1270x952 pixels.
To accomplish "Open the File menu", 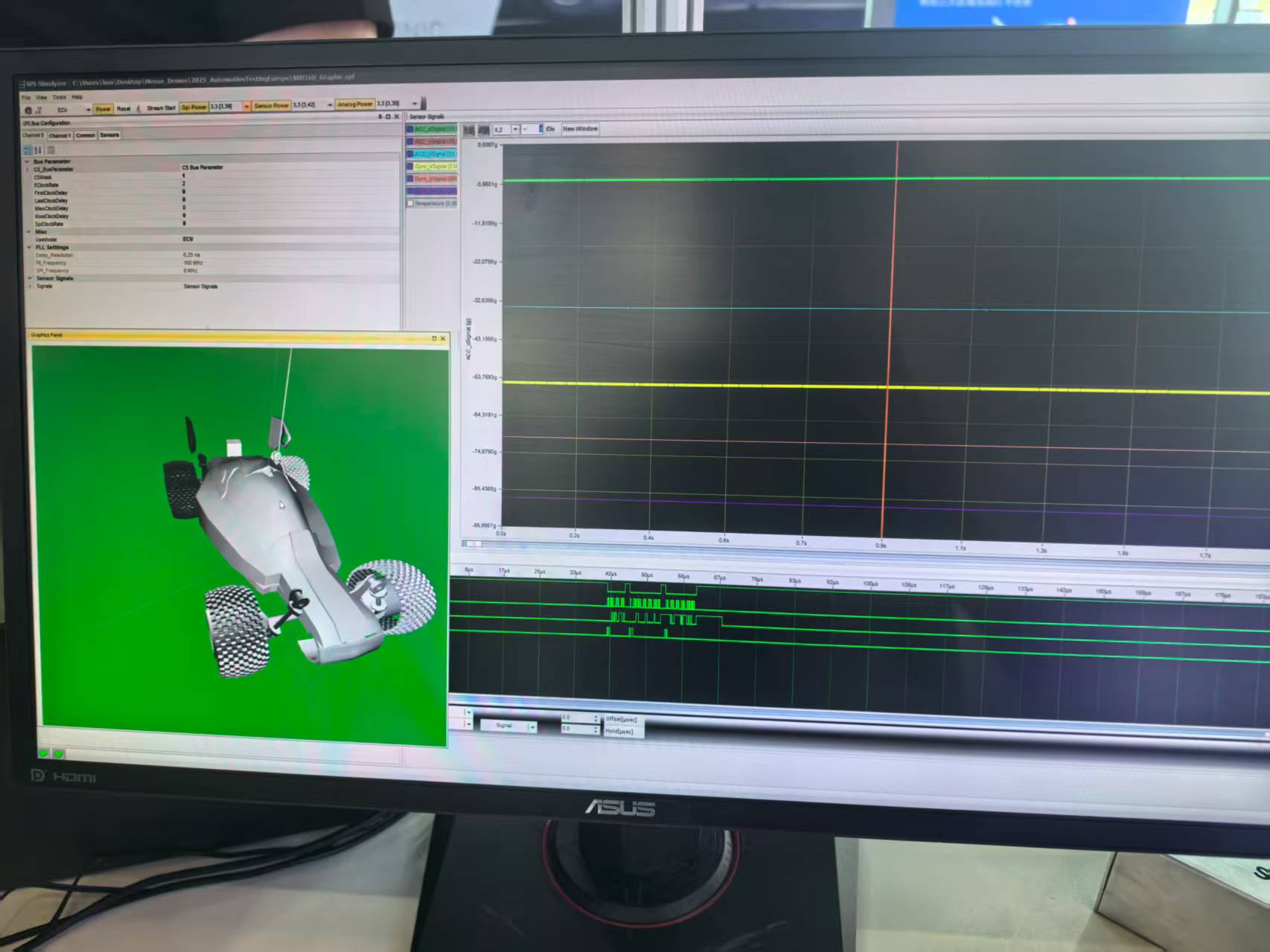I will coord(26,98).
